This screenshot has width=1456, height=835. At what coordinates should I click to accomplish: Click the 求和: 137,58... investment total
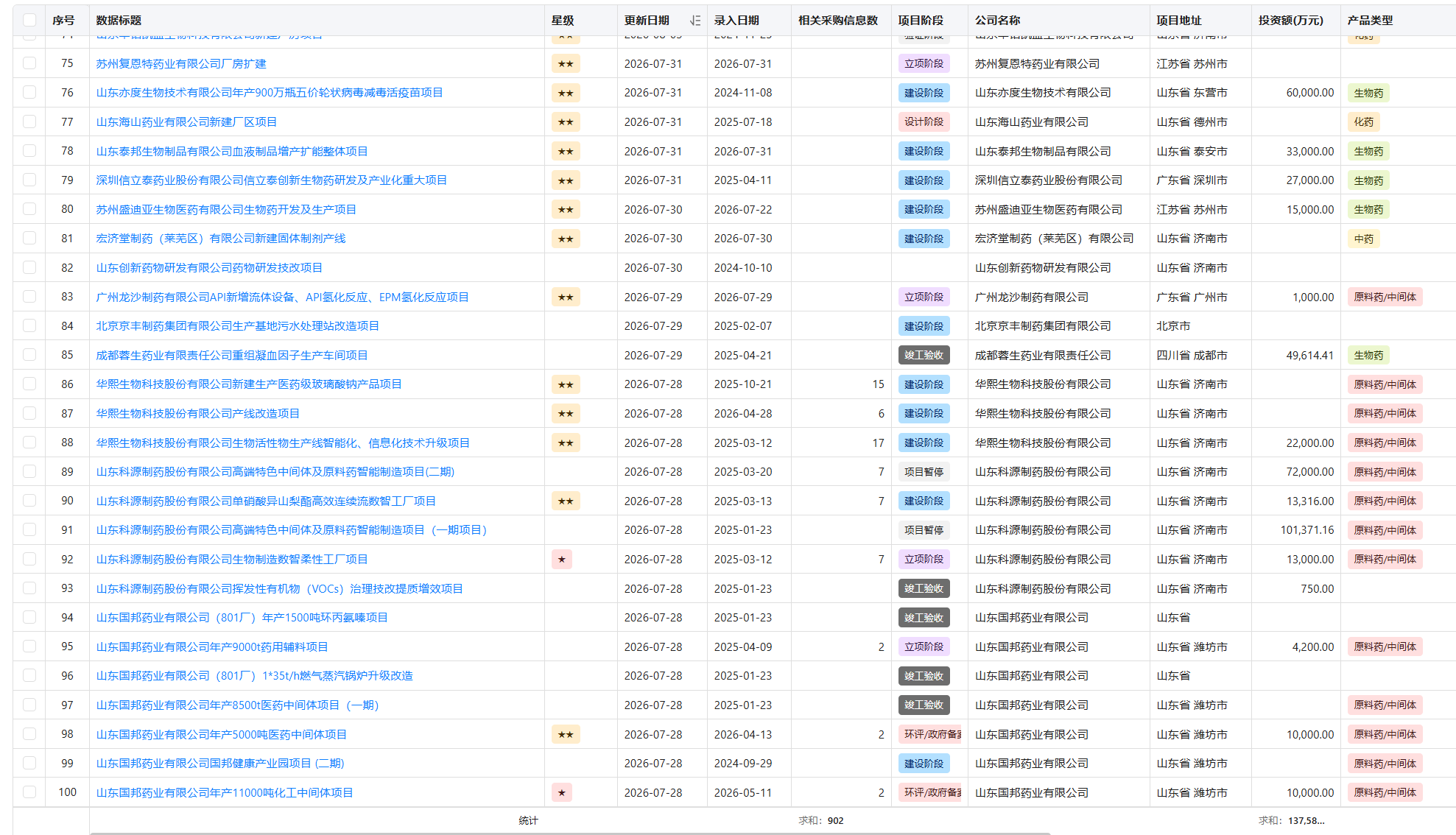1291,820
